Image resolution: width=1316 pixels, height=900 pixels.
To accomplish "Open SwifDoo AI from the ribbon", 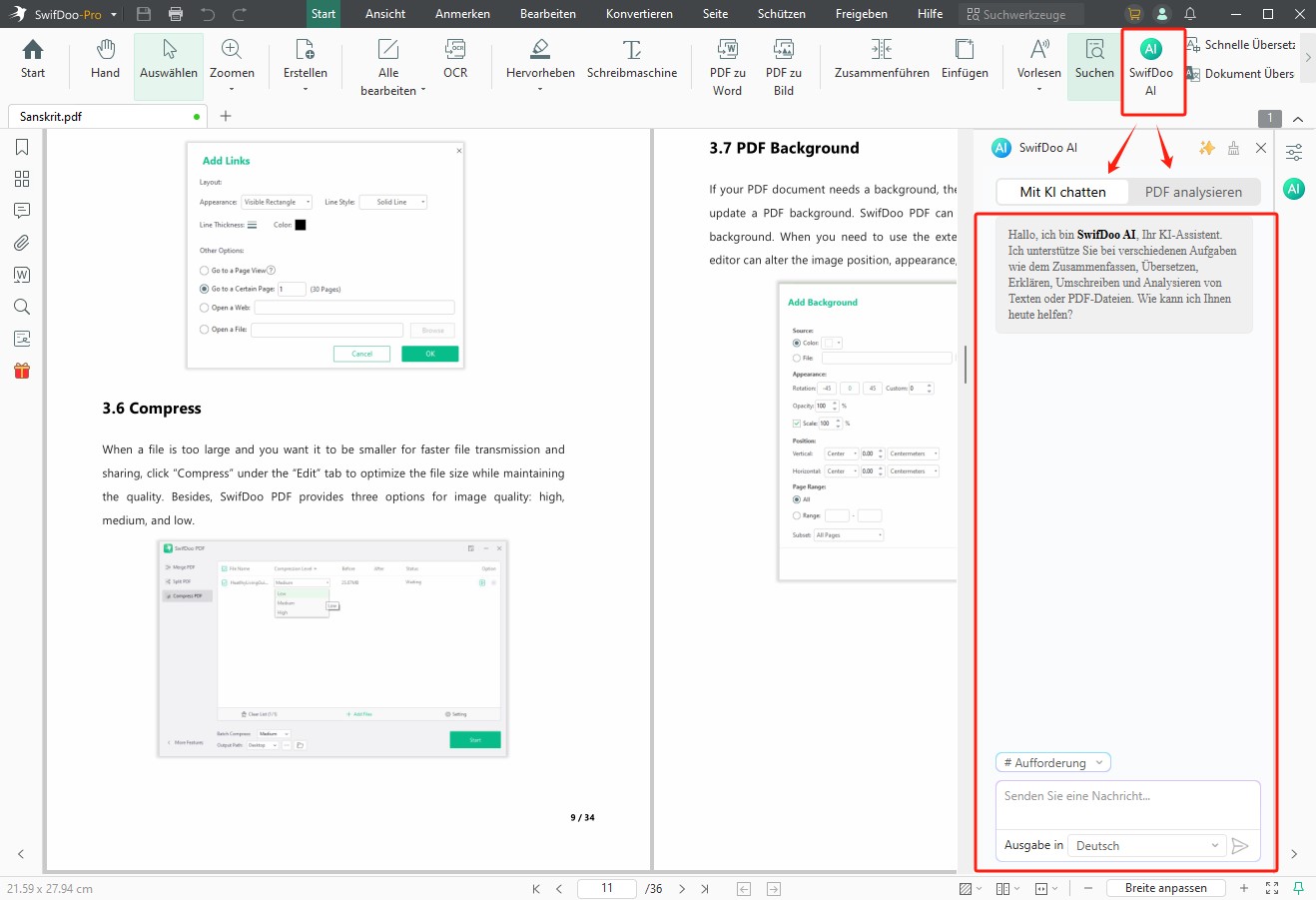I will [x=1150, y=67].
